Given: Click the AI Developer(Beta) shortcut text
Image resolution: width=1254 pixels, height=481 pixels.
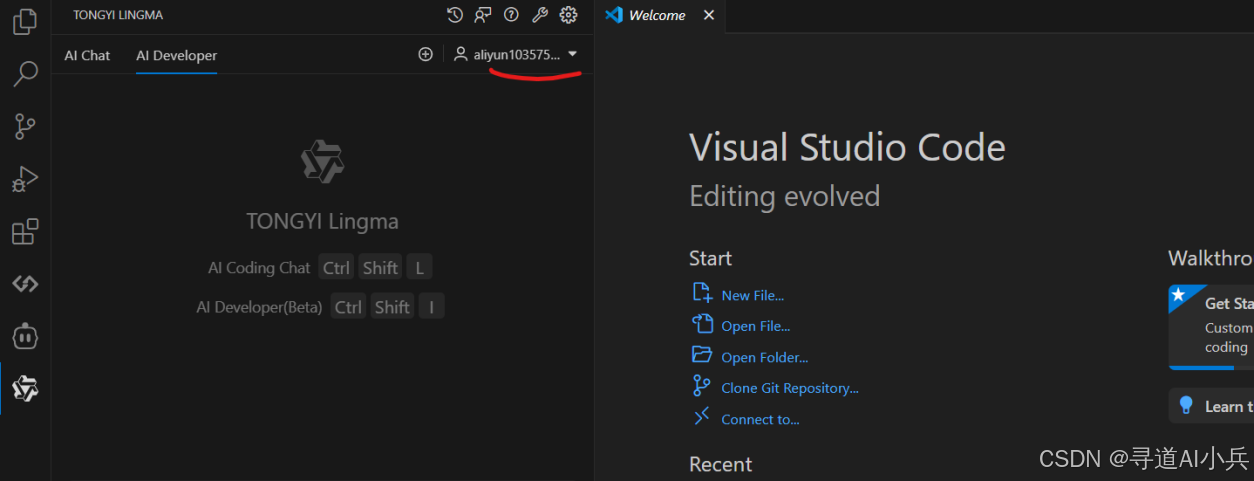Looking at the screenshot, I should pos(259,307).
